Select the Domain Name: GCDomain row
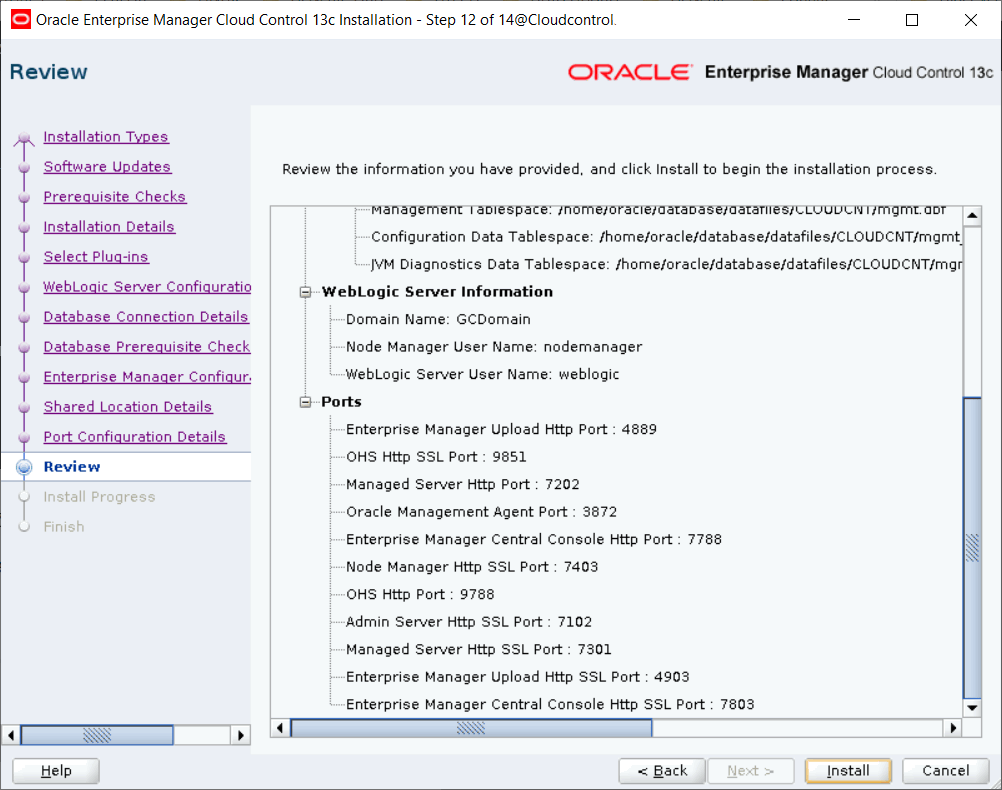This screenshot has width=1002, height=790. (438, 320)
